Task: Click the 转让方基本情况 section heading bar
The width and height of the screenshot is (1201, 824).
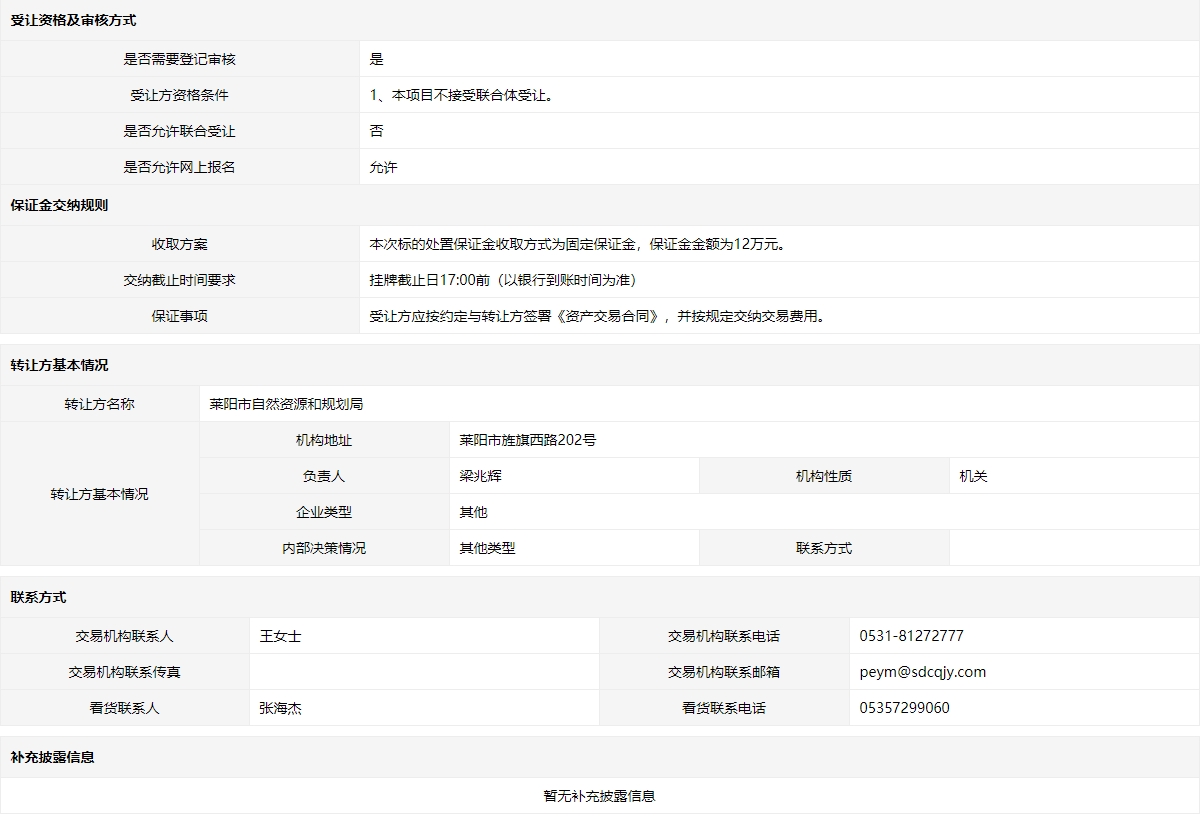Action: tap(59, 365)
